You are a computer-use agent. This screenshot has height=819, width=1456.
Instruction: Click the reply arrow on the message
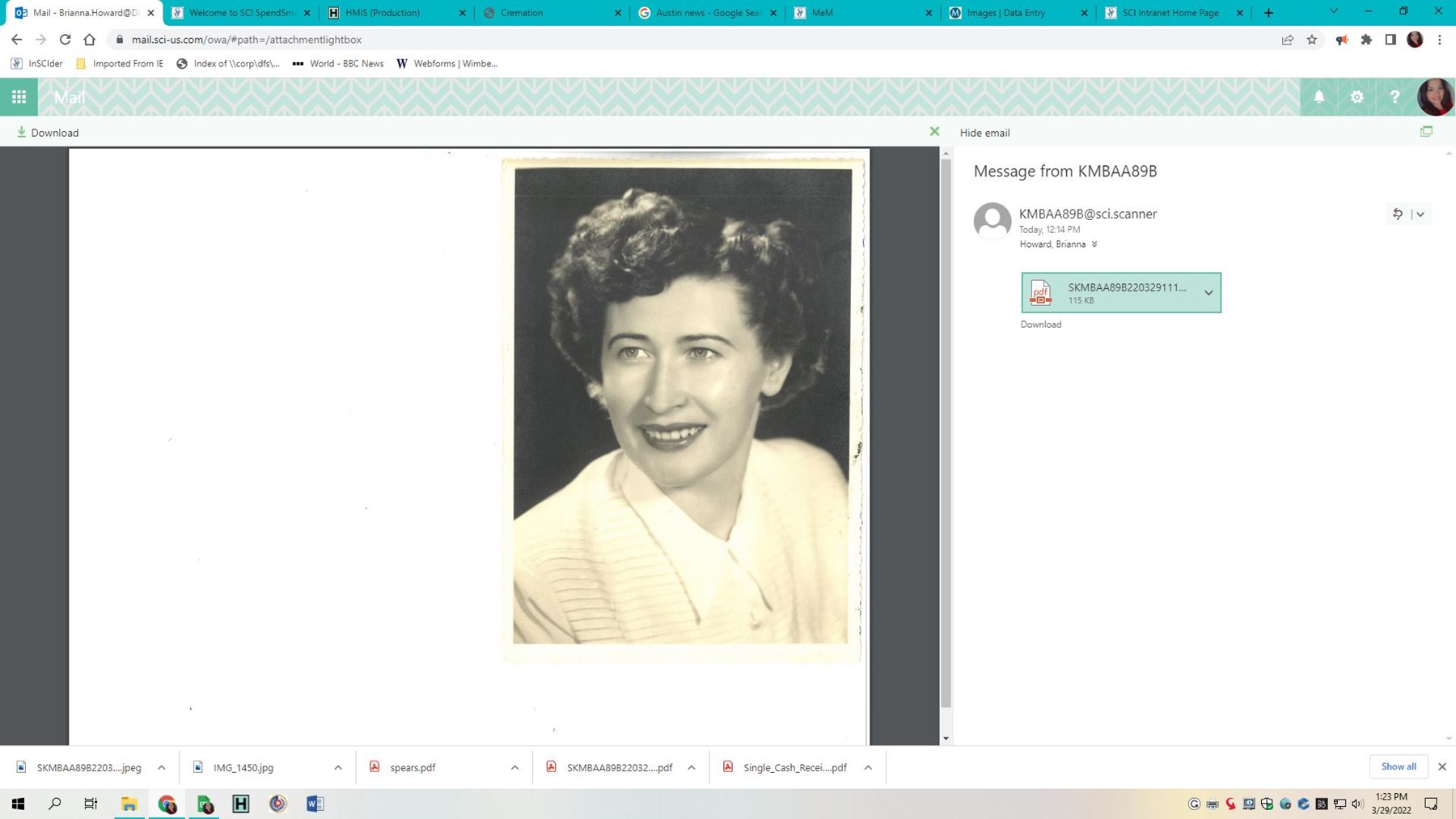tap(1397, 214)
